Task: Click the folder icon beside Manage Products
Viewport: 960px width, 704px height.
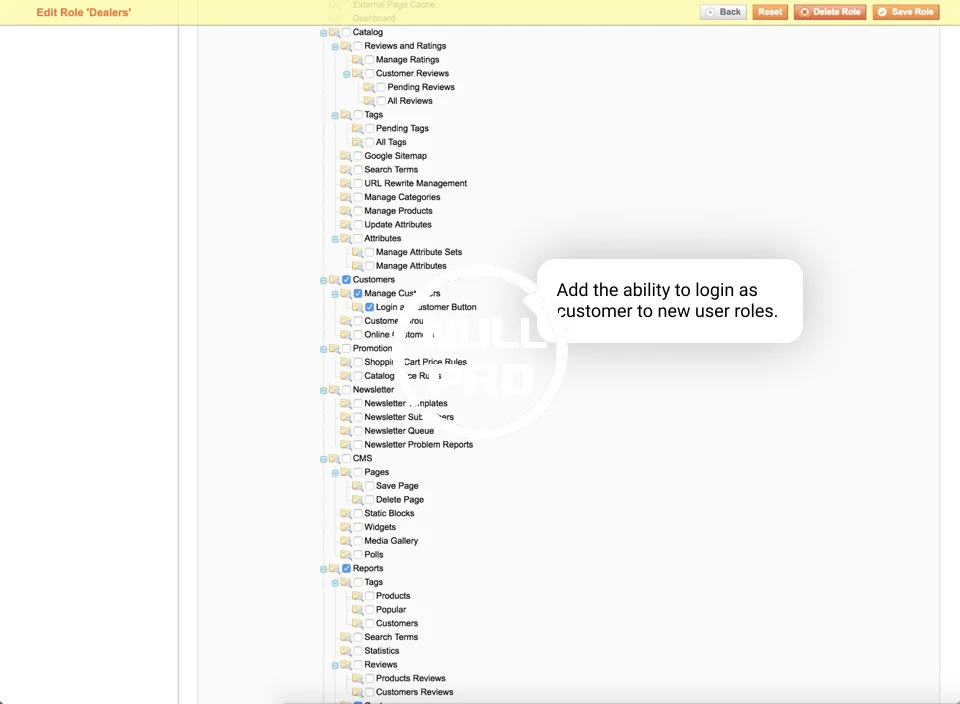Action: (x=345, y=211)
